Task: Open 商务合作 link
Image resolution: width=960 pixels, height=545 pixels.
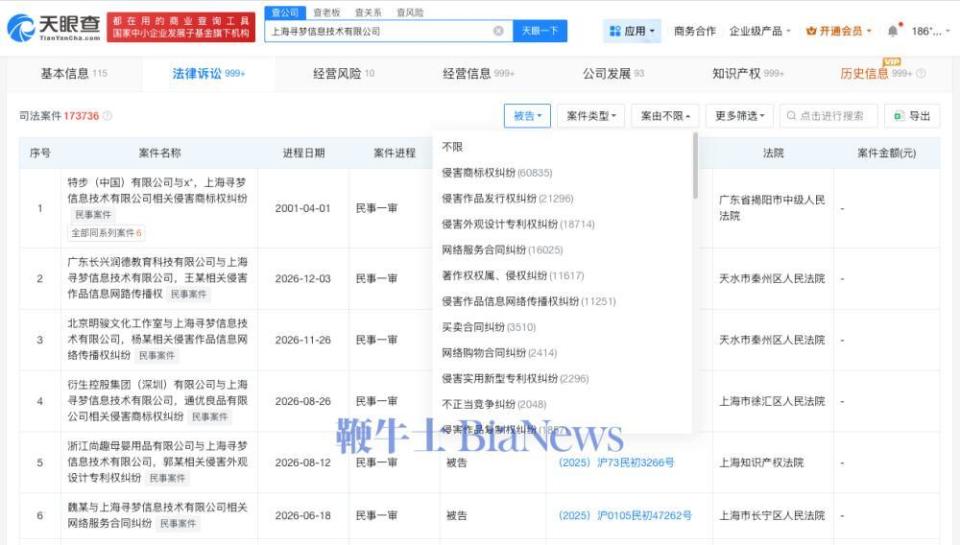Action: [x=694, y=31]
